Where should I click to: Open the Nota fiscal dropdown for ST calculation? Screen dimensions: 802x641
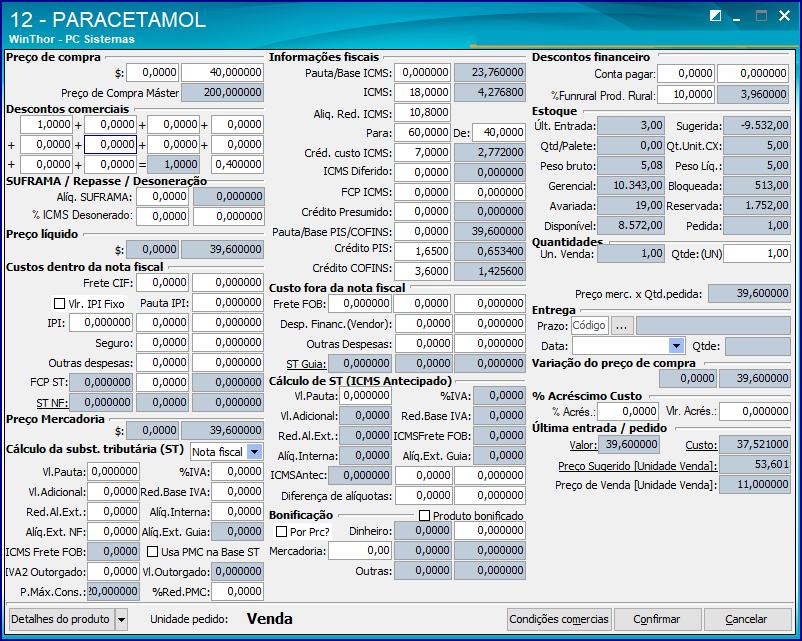coord(255,452)
